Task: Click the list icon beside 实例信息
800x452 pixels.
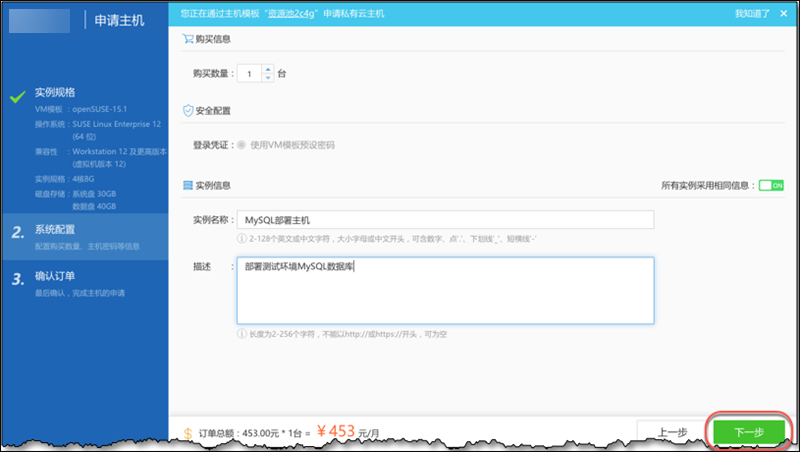Action: (187, 185)
